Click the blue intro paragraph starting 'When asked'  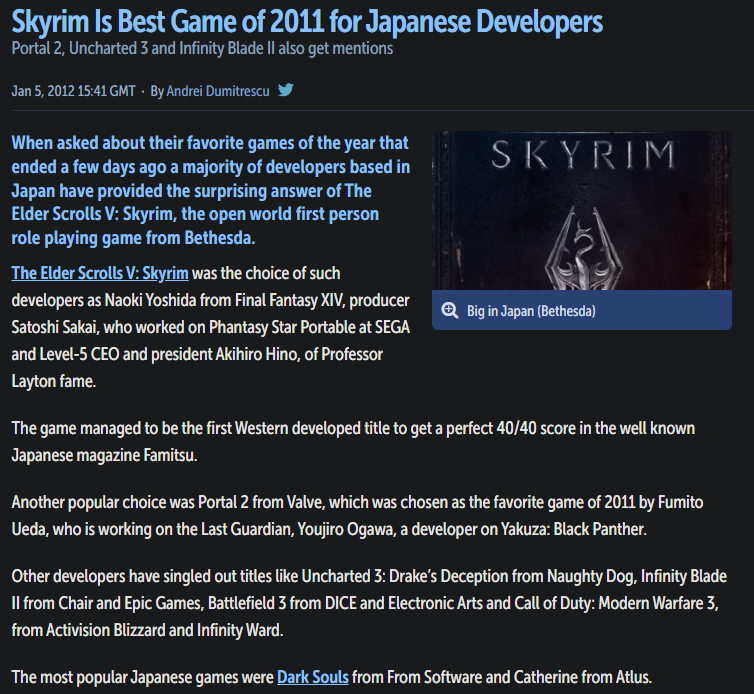211,190
